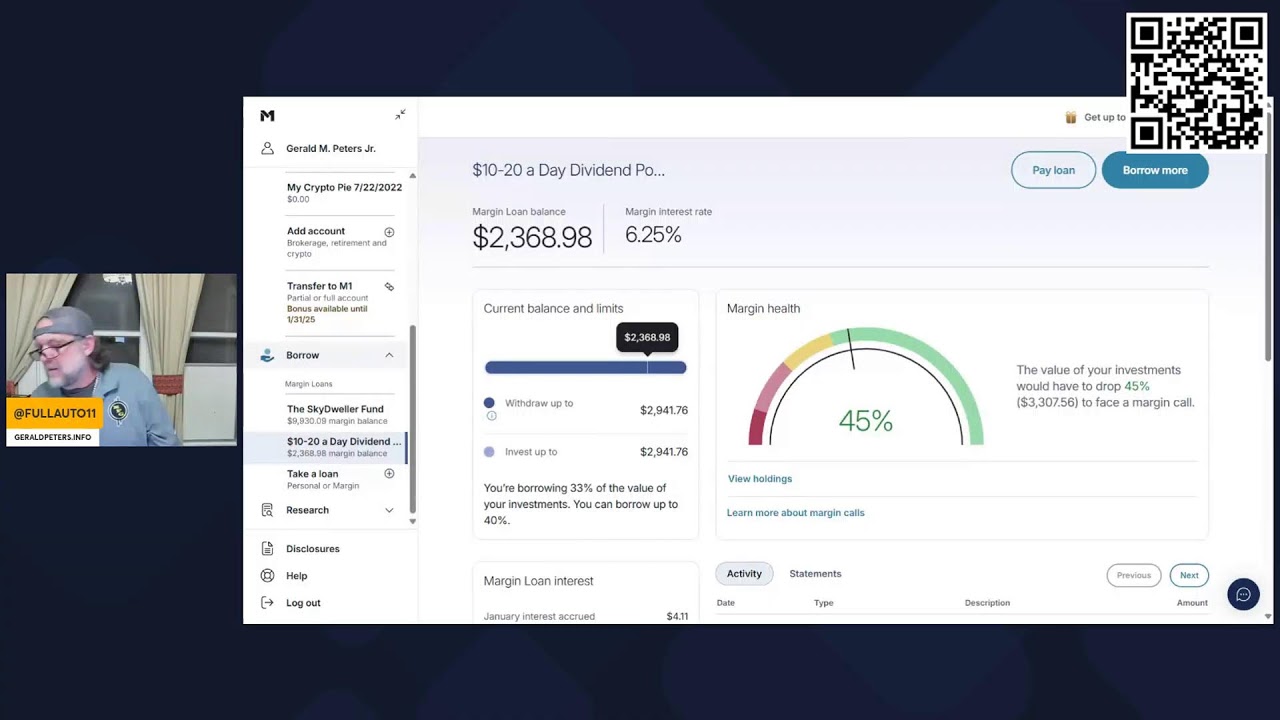1280x720 pixels.
Task: Open the chat support bubble
Action: tap(1243, 594)
